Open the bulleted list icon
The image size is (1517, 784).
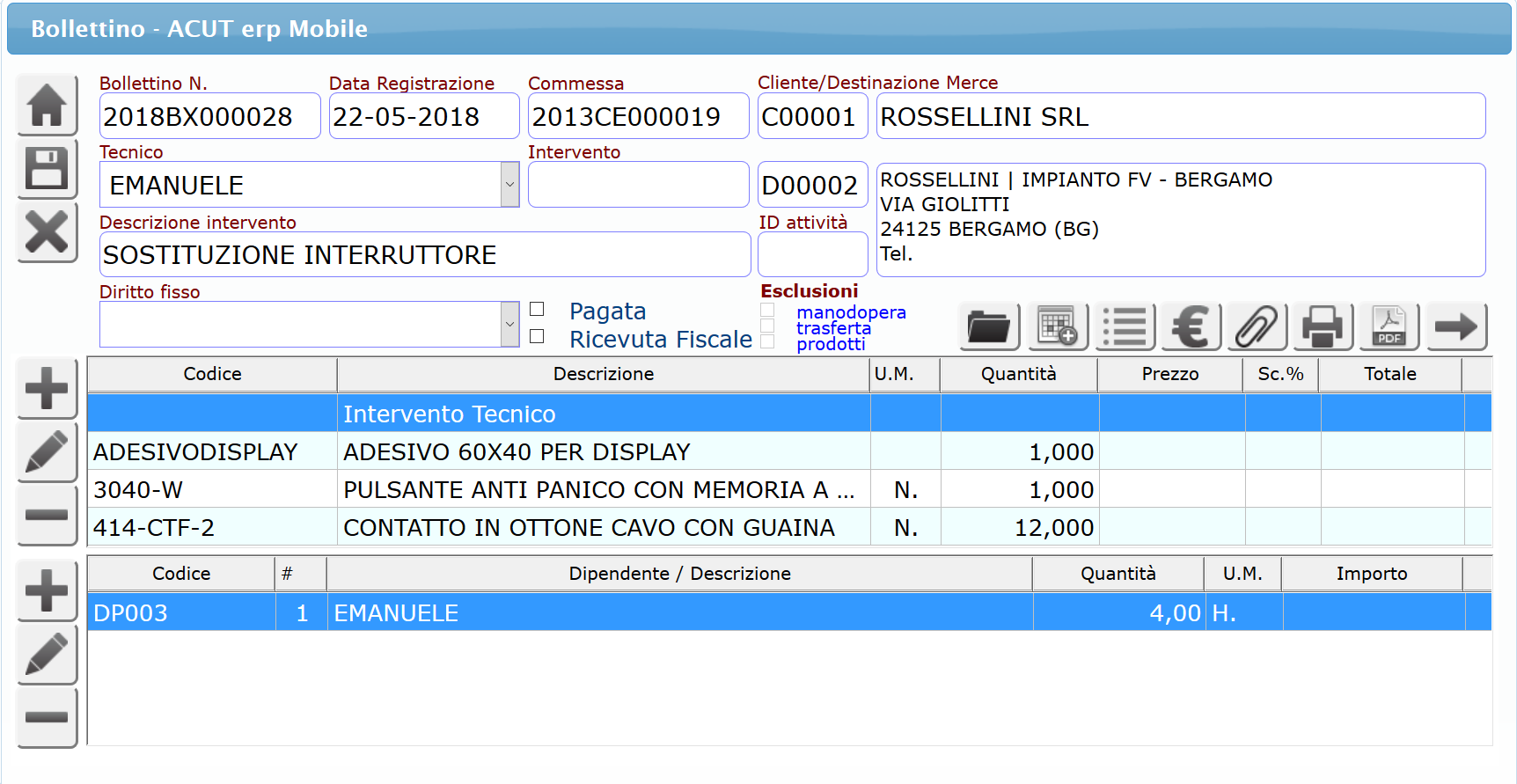1125,327
